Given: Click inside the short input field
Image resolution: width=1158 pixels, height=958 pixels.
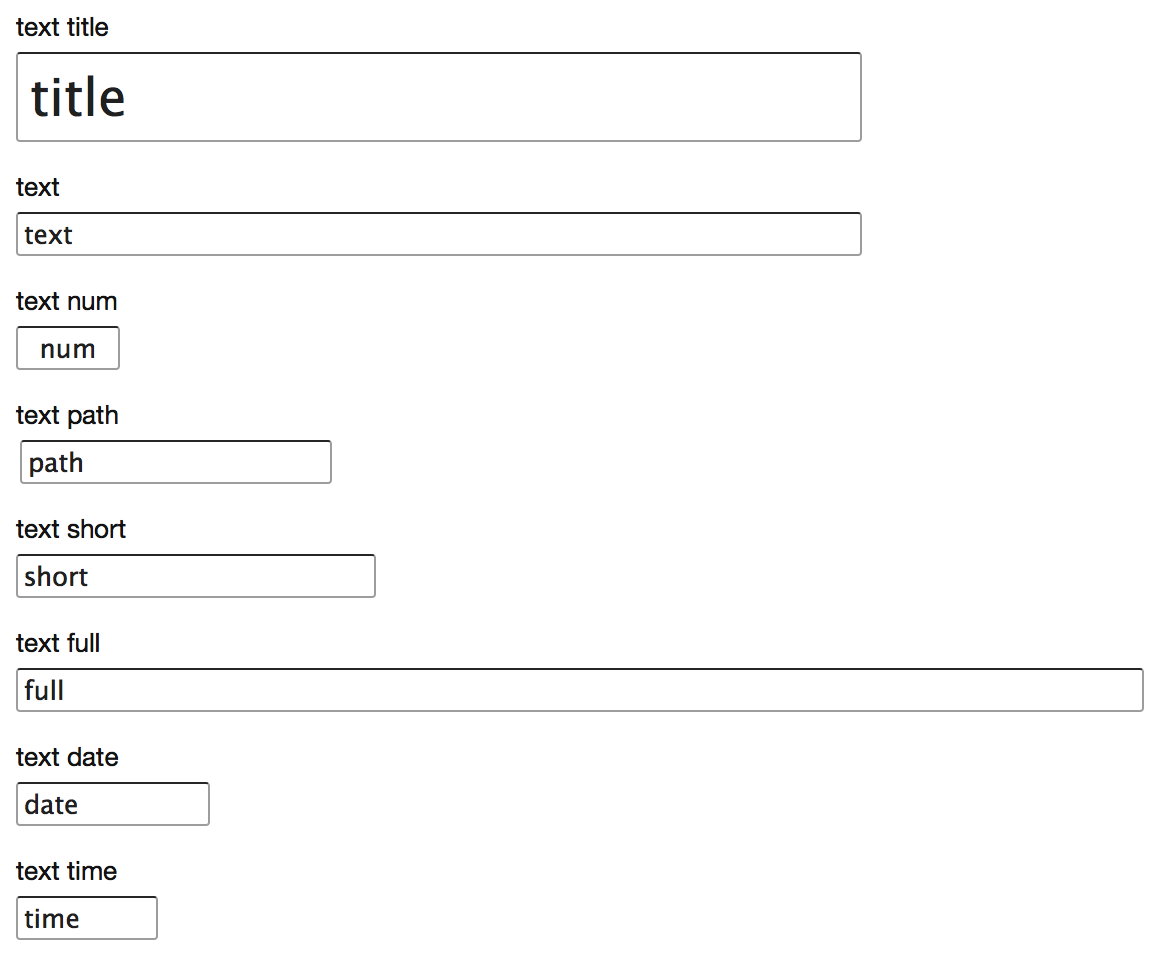Looking at the screenshot, I should (196, 576).
